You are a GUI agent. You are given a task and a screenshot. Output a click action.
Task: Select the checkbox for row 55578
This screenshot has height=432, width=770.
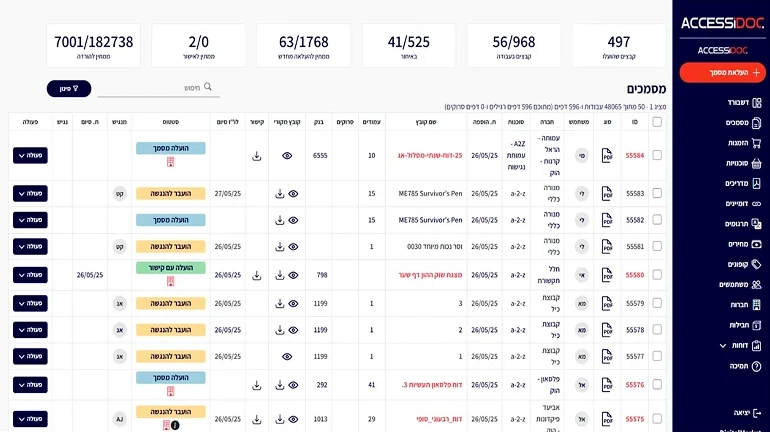point(657,330)
